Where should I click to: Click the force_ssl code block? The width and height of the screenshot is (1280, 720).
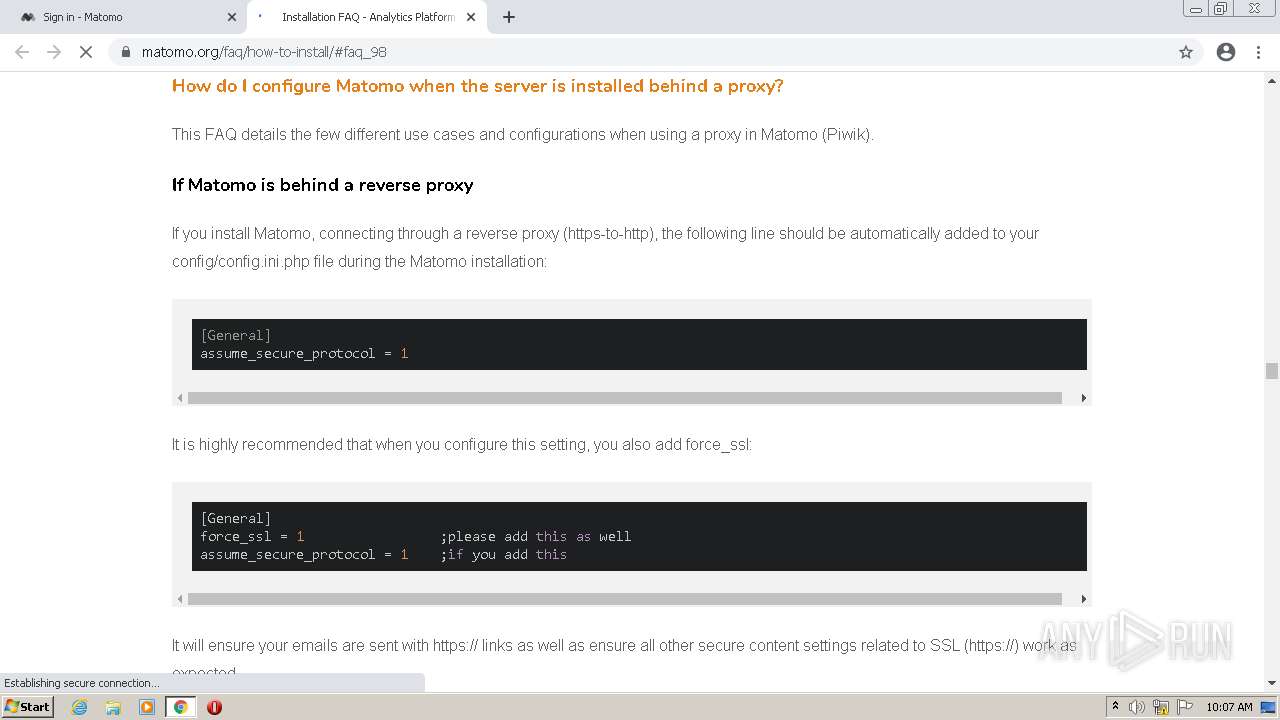click(639, 536)
